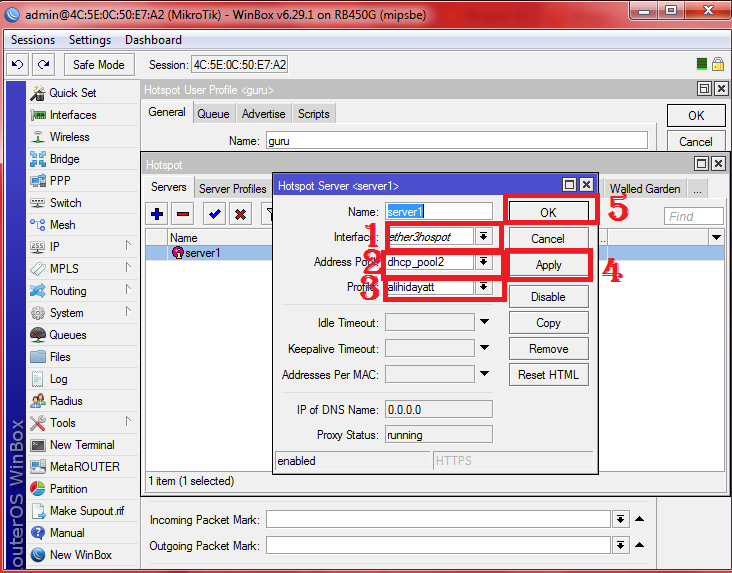The height and width of the screenshot is (573, 732).
Task: Open the column selector dropdown in Hotspot list
Action: [x=717, y=238]
